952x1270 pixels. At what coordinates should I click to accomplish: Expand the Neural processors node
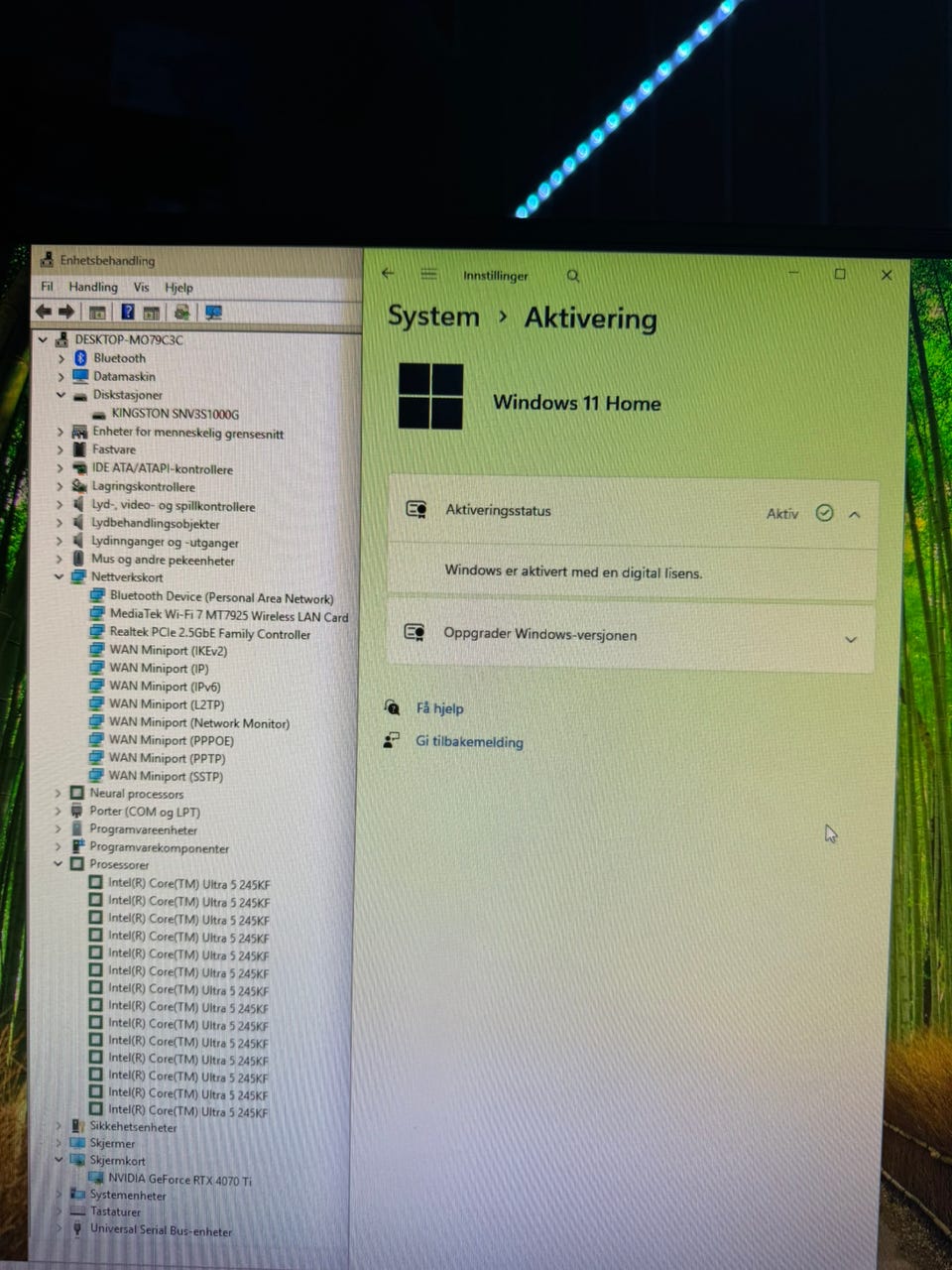coord(58,793)
